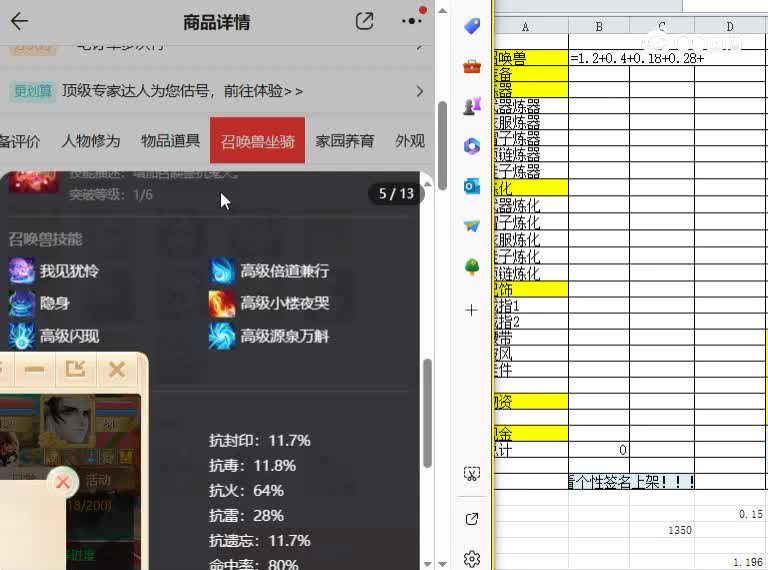Screen dimensions: 768x570
Task: Switch to the 备评价 tab
Action: (20, 141)
